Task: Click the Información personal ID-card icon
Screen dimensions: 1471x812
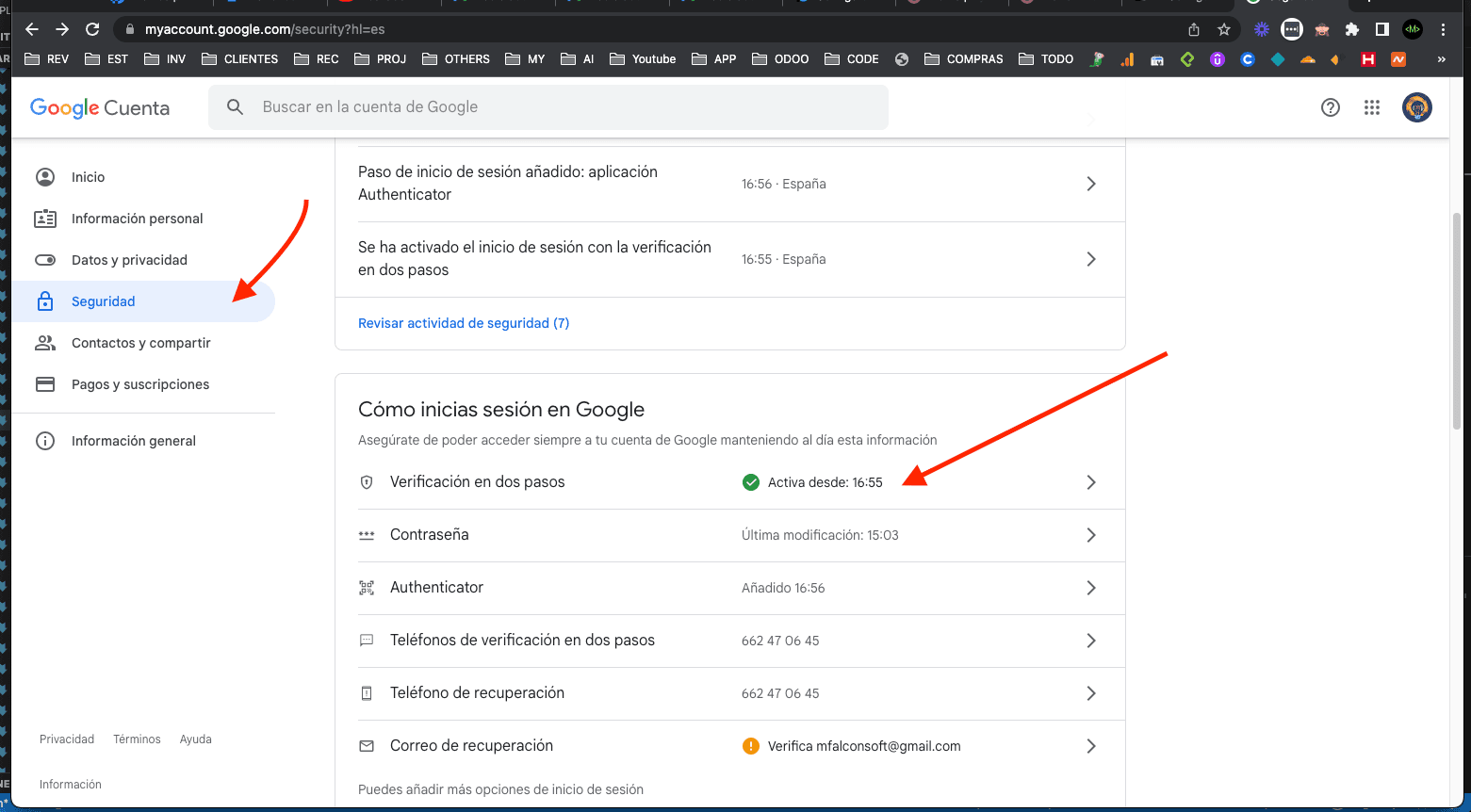Action: pyautogui.click(x=45, y=219)
